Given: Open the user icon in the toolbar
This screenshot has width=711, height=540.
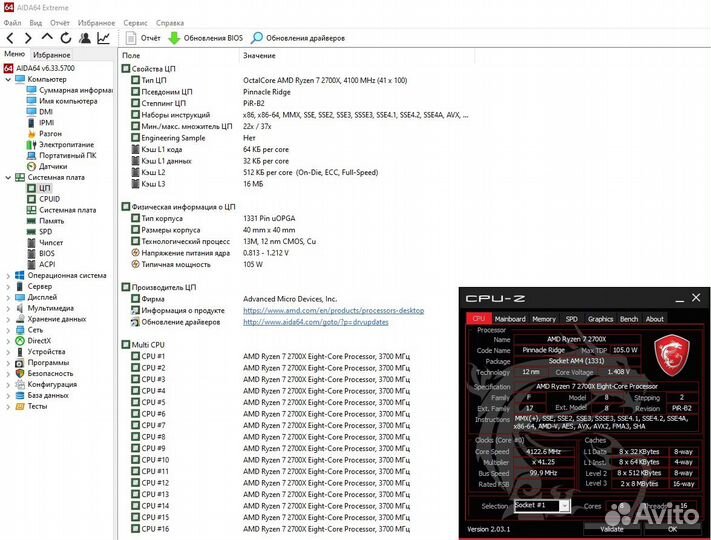Looking at the screenshot, I should [84, 38].
